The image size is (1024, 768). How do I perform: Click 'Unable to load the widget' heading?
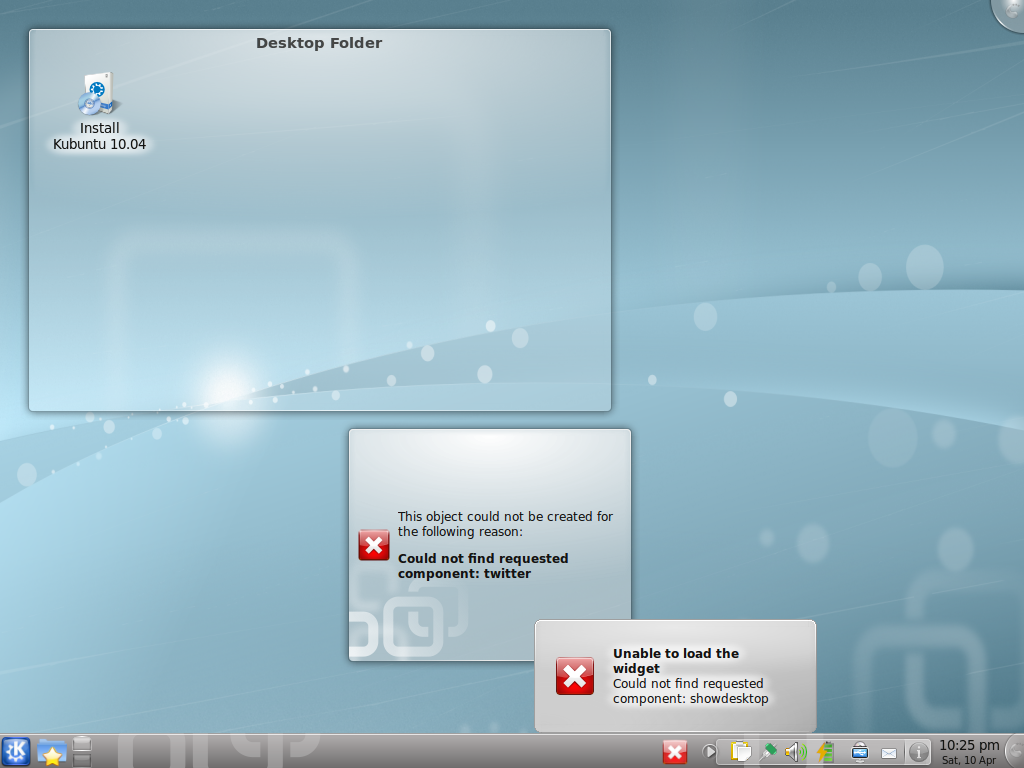(676, 660)
